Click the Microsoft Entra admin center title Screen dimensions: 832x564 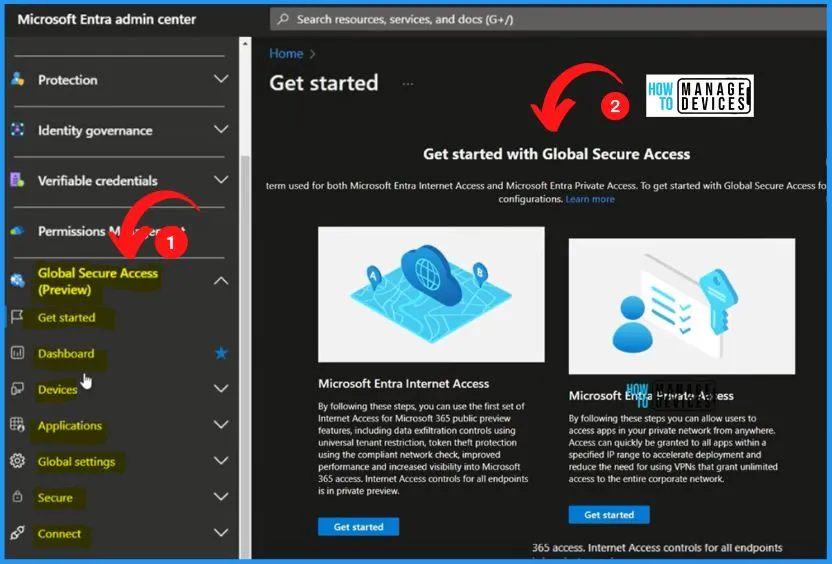click(107, 20)
